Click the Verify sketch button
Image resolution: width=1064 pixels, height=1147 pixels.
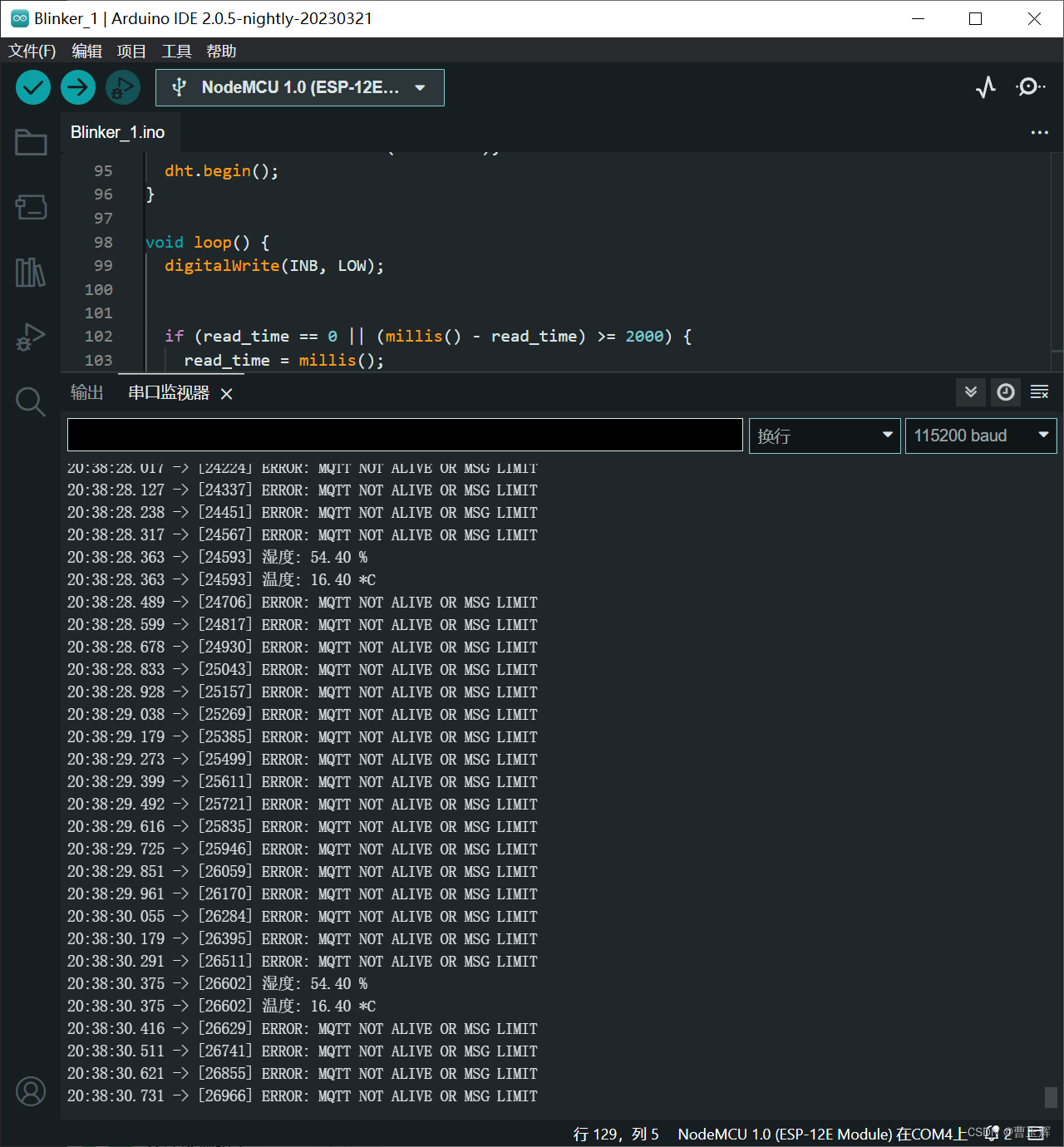click(32, 86)
